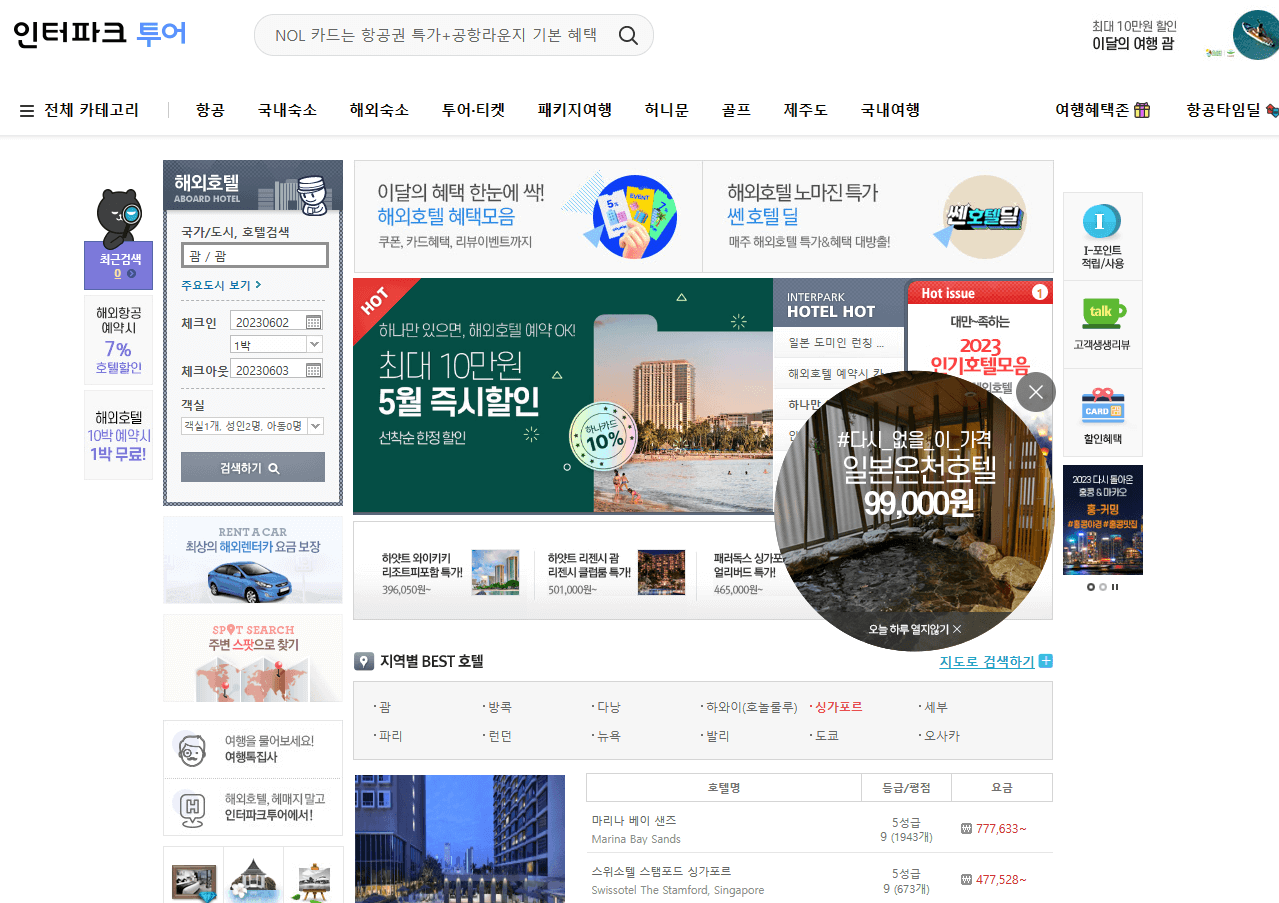Open the 항공 menu
Viewport: 1279px width, 903px height.
click(210, 110)
